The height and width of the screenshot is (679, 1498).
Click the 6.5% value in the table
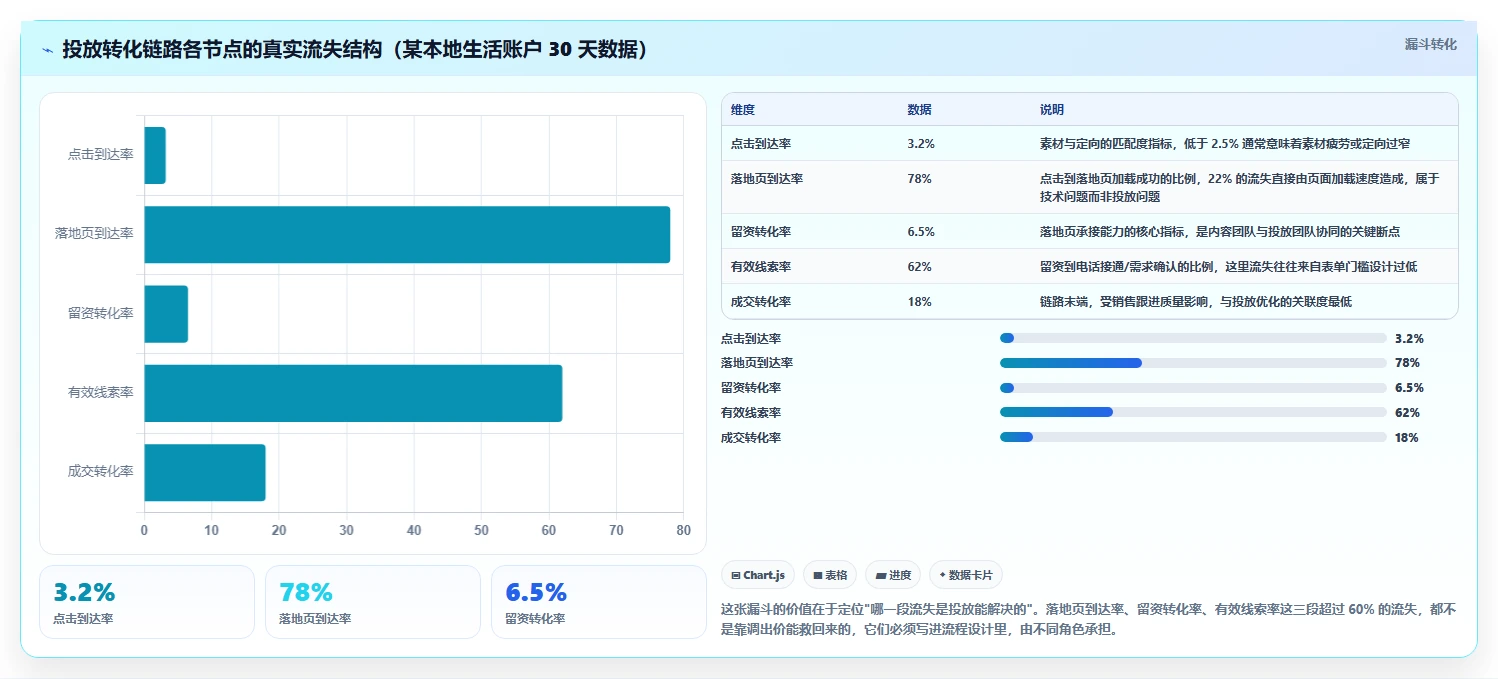(x=921, y=231)
